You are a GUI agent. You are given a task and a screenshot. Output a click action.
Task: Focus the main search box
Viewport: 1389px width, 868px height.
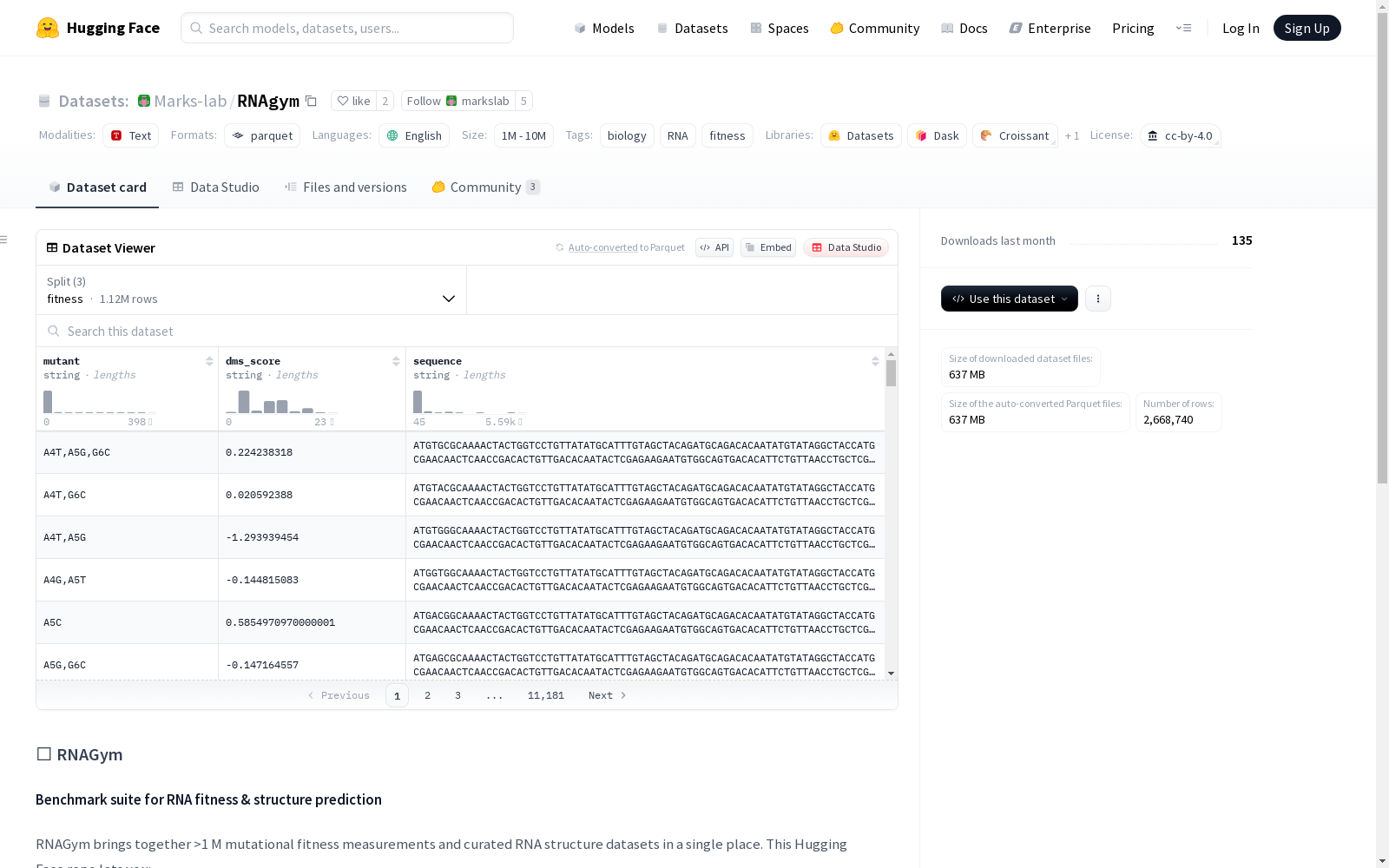pos(347,28)
